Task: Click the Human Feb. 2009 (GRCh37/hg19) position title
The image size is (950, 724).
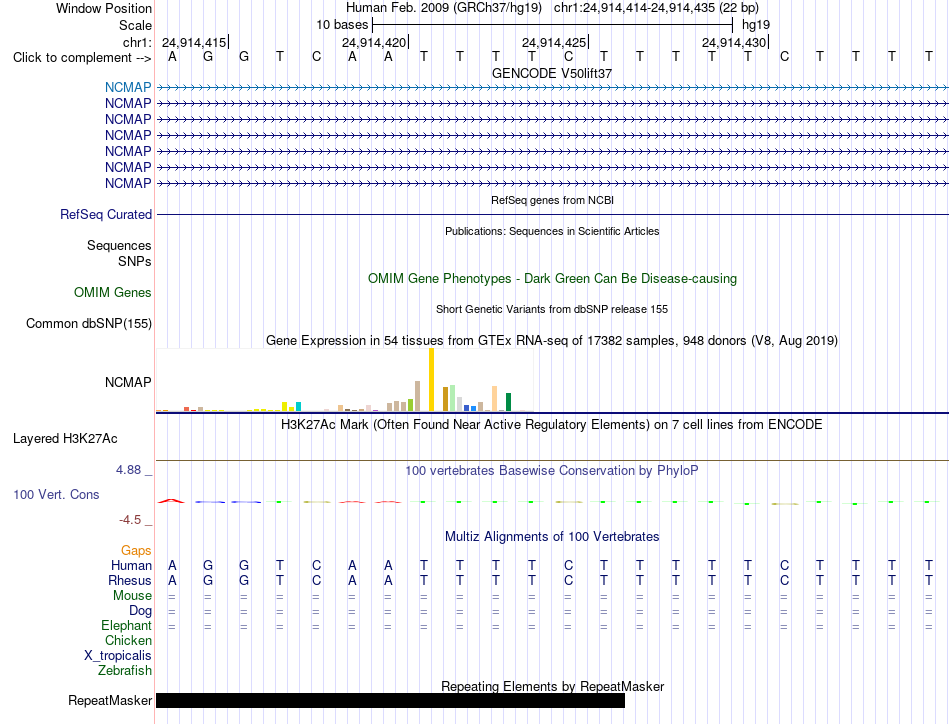Action: [x=443, y=8]
